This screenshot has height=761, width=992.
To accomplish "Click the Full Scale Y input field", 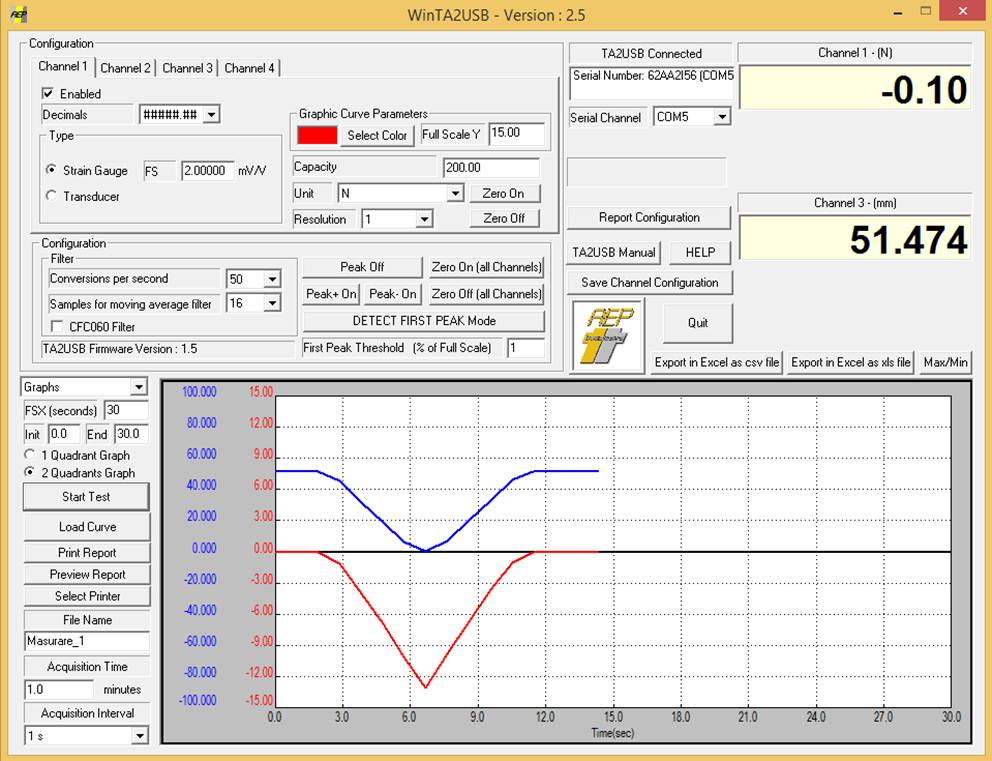I will click(x=517, y=134).
